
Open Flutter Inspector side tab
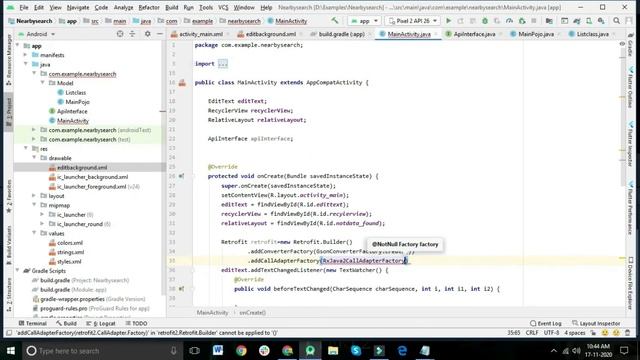point(631,144)
